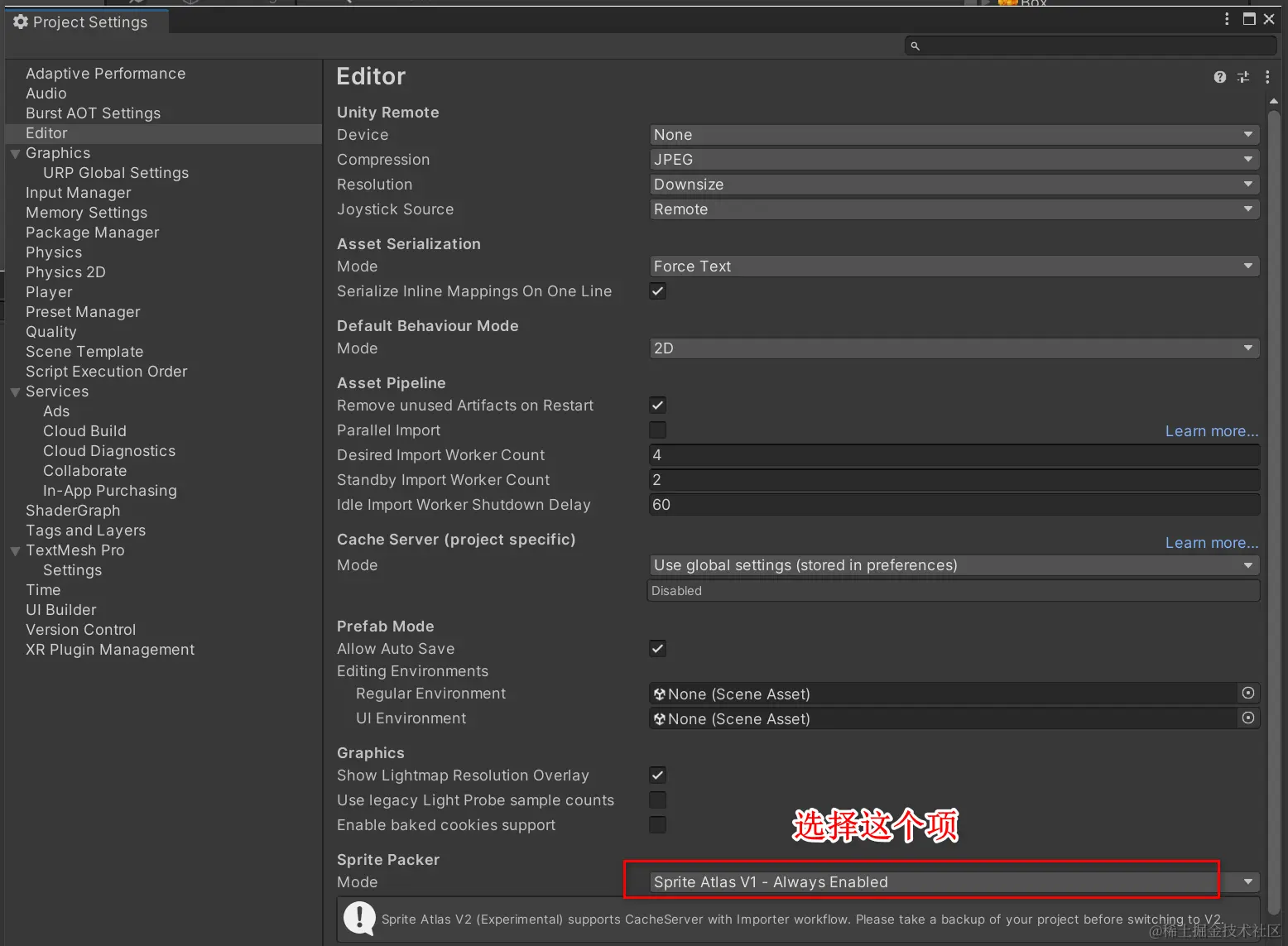
Task: Open the Project Settings window options menu
Action: (x=1227, y=19)
